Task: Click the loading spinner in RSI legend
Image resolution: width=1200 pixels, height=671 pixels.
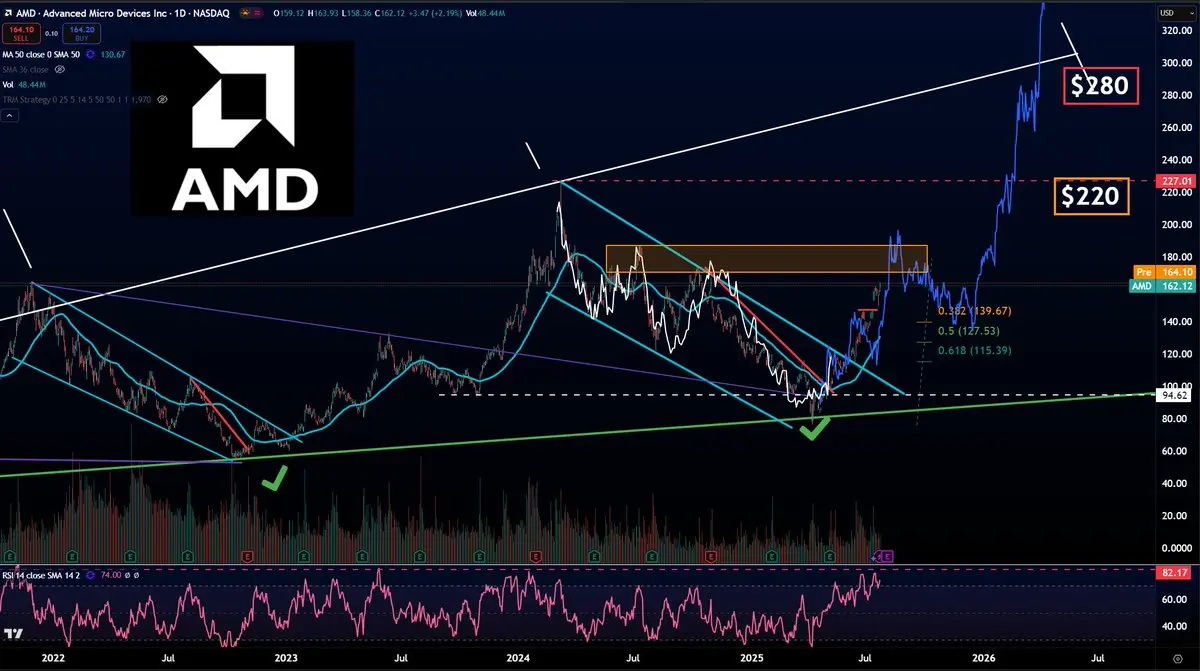Action: tap(91, 575)
